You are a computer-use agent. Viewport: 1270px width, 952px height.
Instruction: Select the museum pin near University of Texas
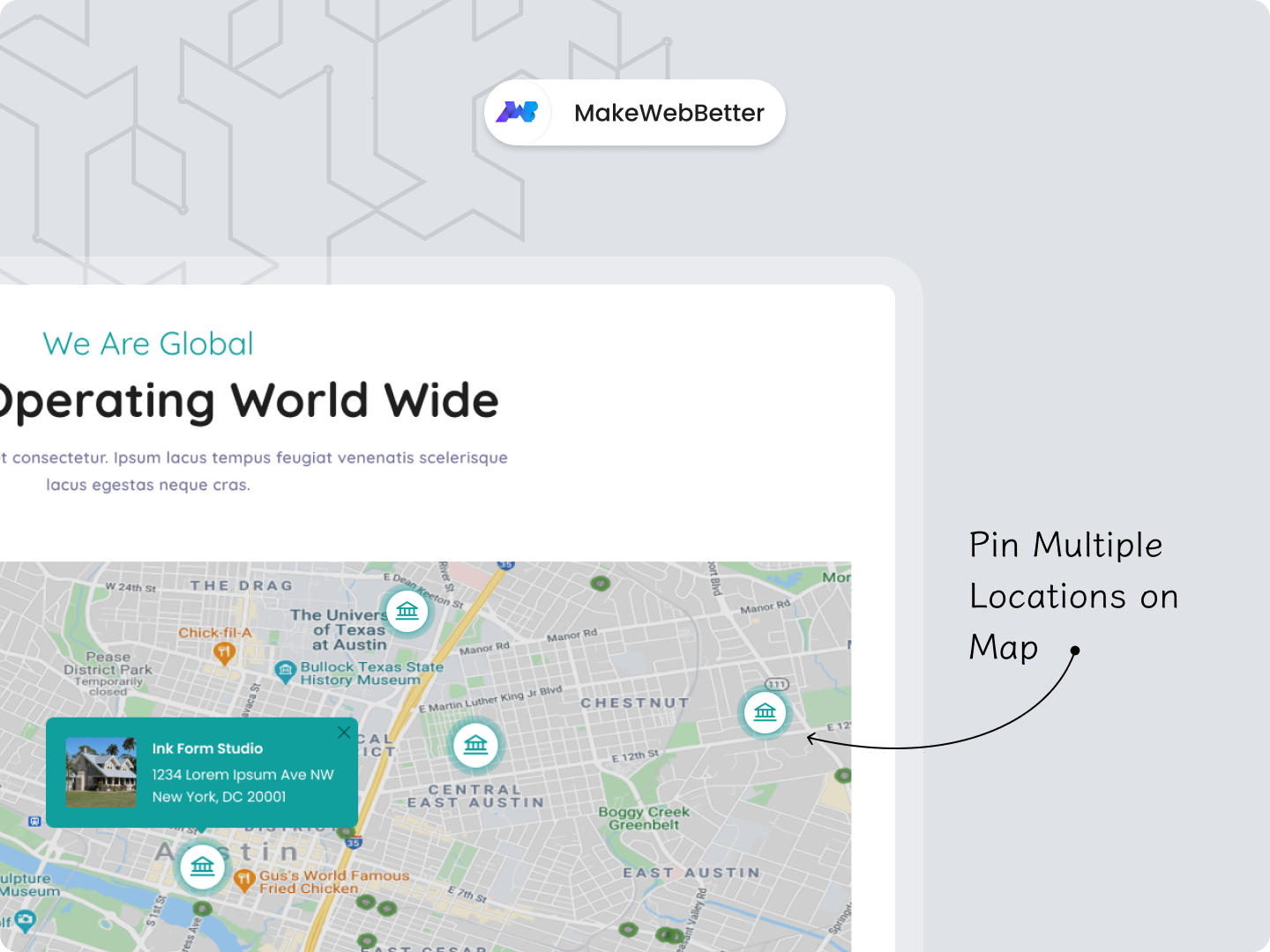[x=407, y=611]
